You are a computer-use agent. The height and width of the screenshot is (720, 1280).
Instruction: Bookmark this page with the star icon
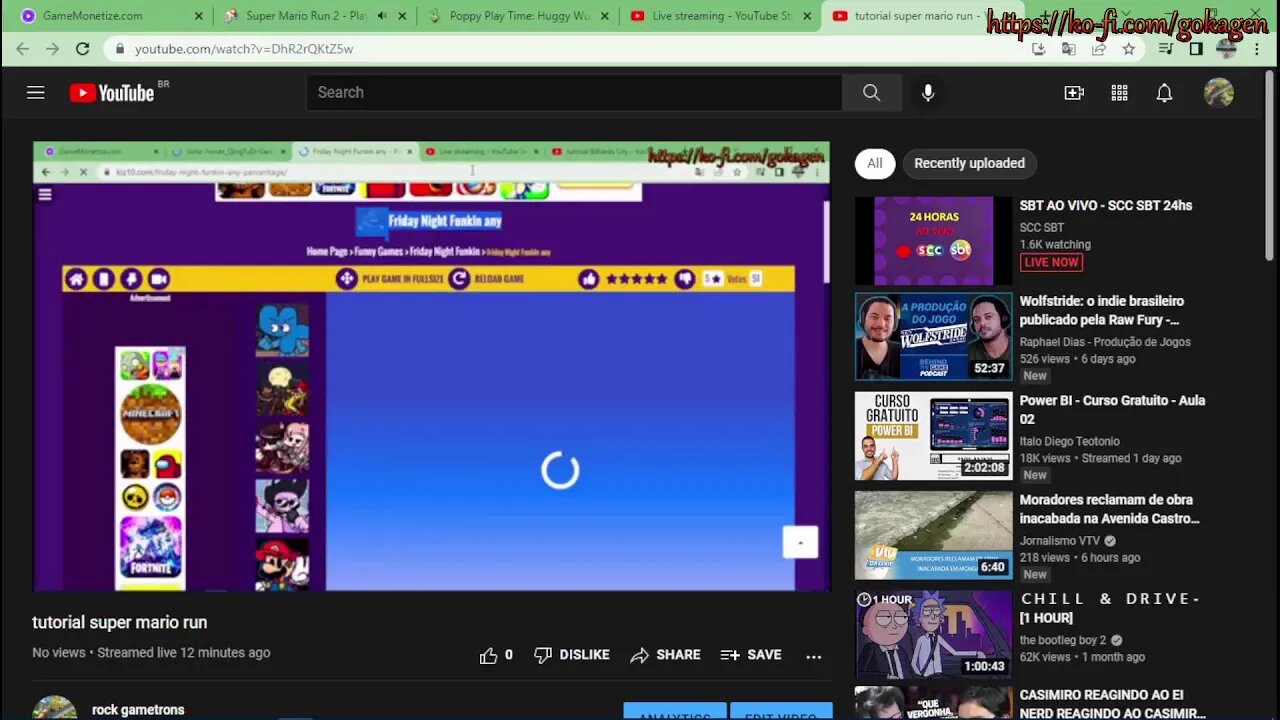tap(1129, 48)
